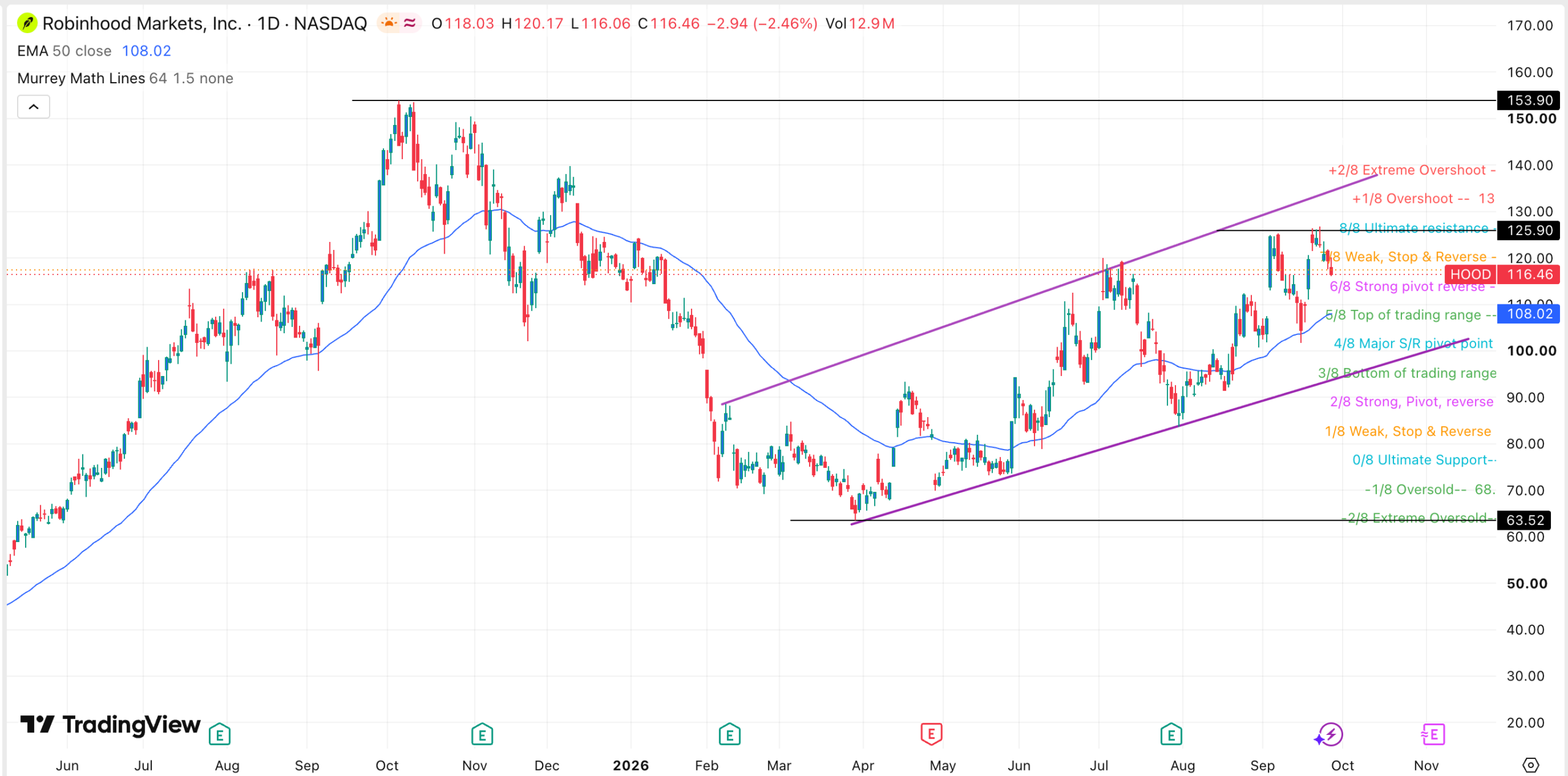Open chart settings gear icon
The height and width of the screenshot is (776, 1568).
pyautogui.click(x=1531, y=765)
